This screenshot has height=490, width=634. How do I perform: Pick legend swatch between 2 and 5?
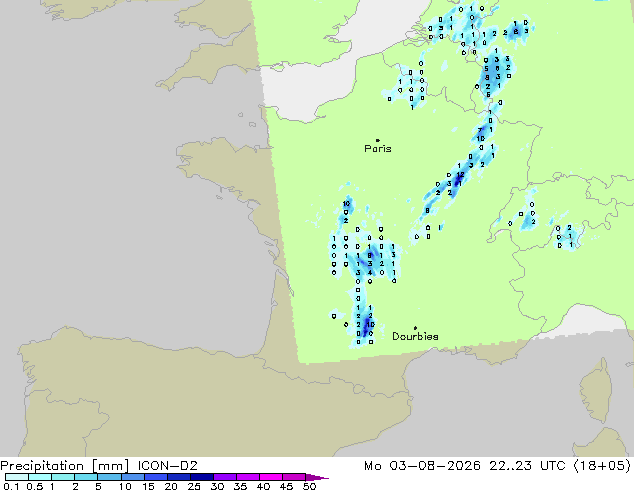point(86,477)
